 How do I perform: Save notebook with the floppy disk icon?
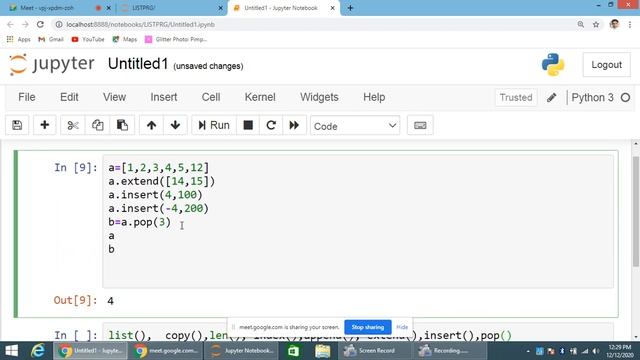coord(17,125)
